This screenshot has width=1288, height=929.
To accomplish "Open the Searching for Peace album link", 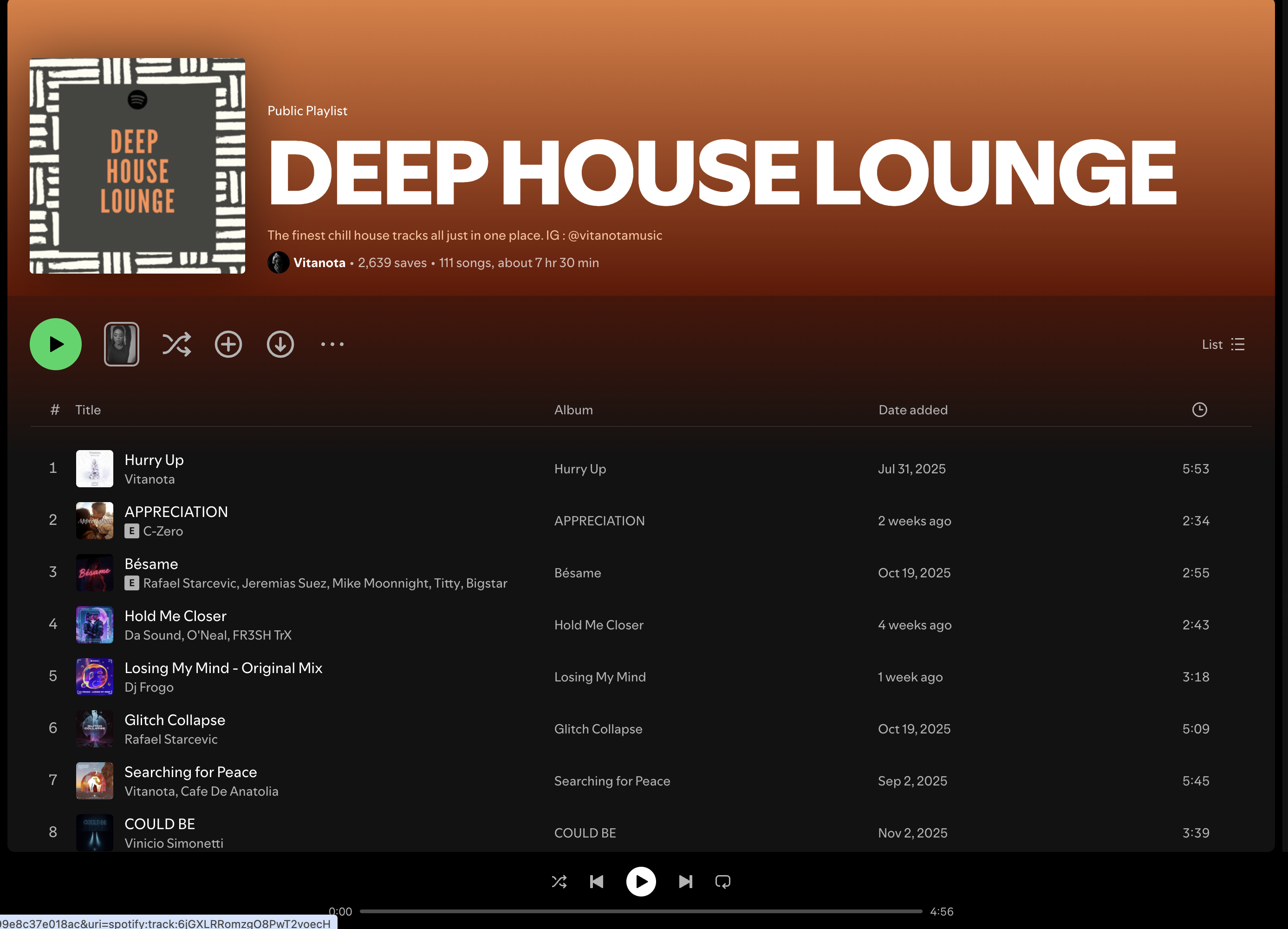I will point(611,781).
